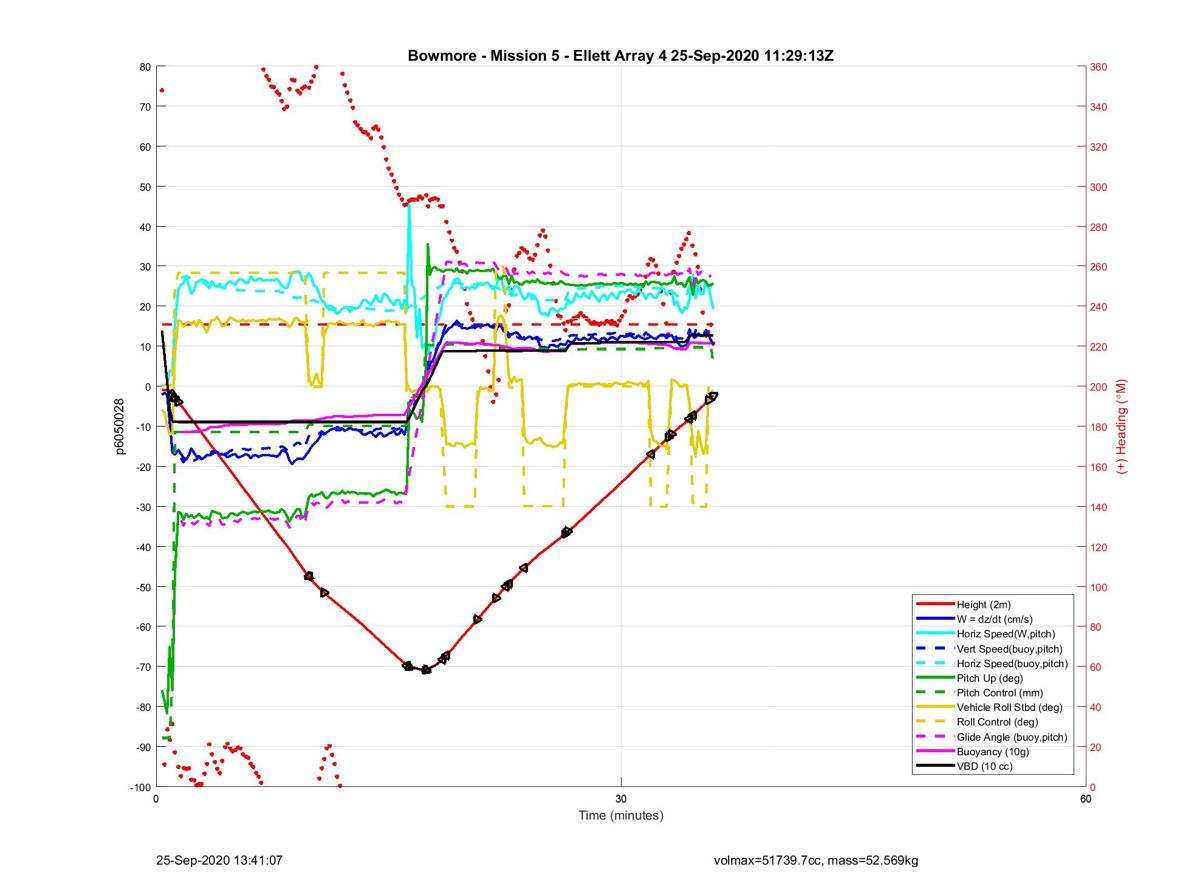Click the -50 tick on the y-axis
This screenshot has height=885, width=1200.
(142, 587)
